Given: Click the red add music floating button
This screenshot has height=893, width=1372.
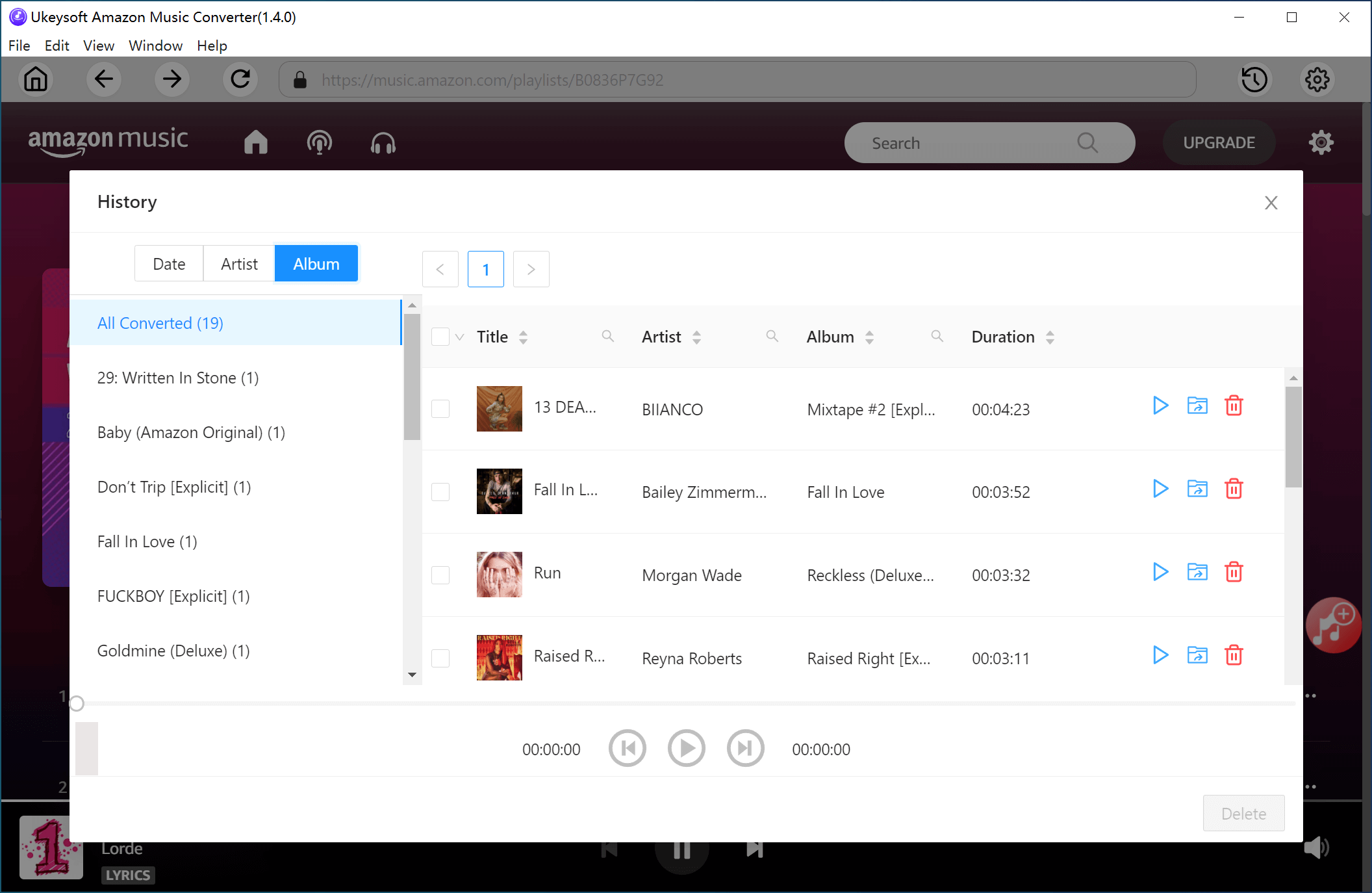Looking at the screenshot, I should 1333,625.
